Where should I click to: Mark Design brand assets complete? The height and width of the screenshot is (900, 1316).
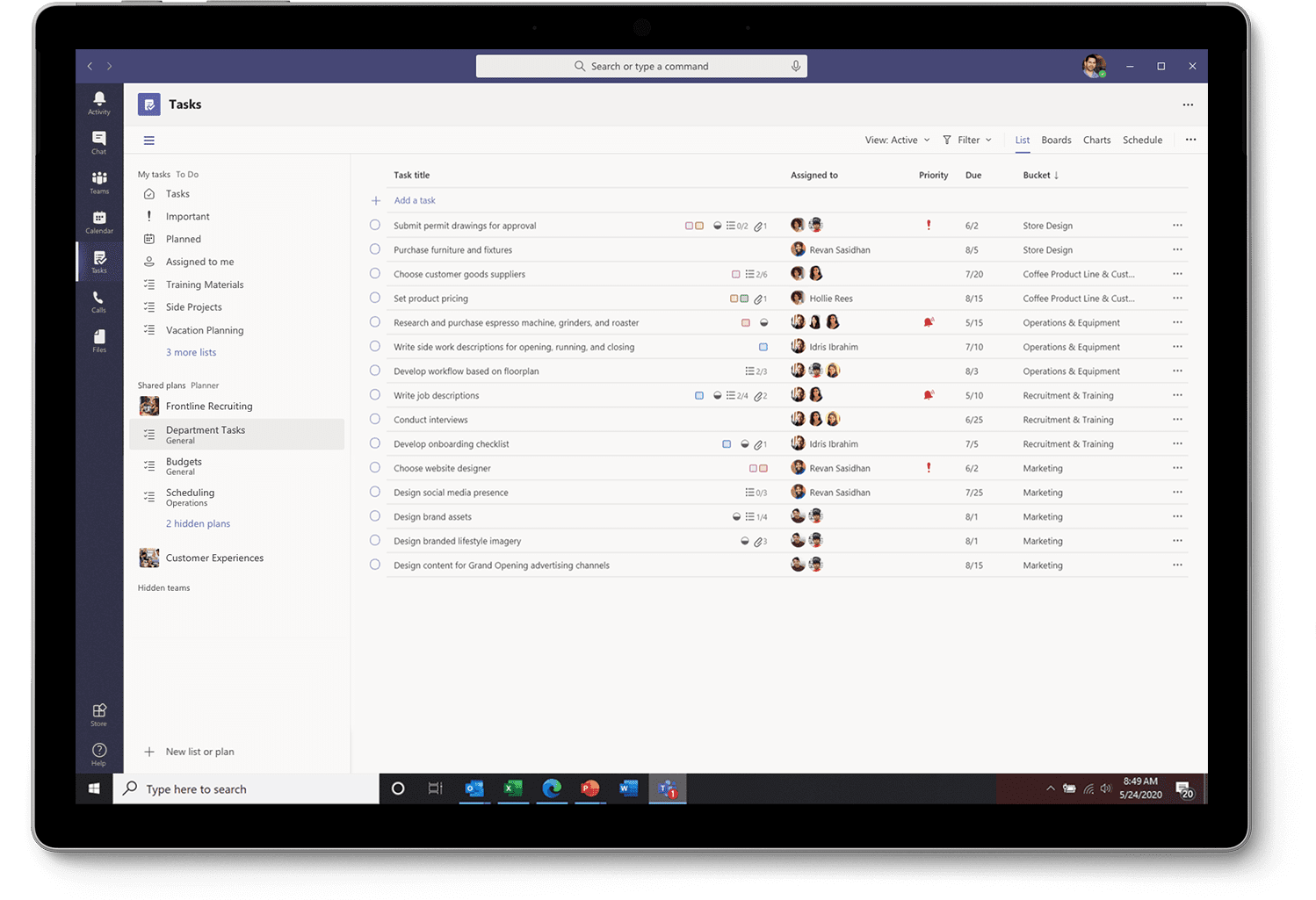tap(375, 516)
